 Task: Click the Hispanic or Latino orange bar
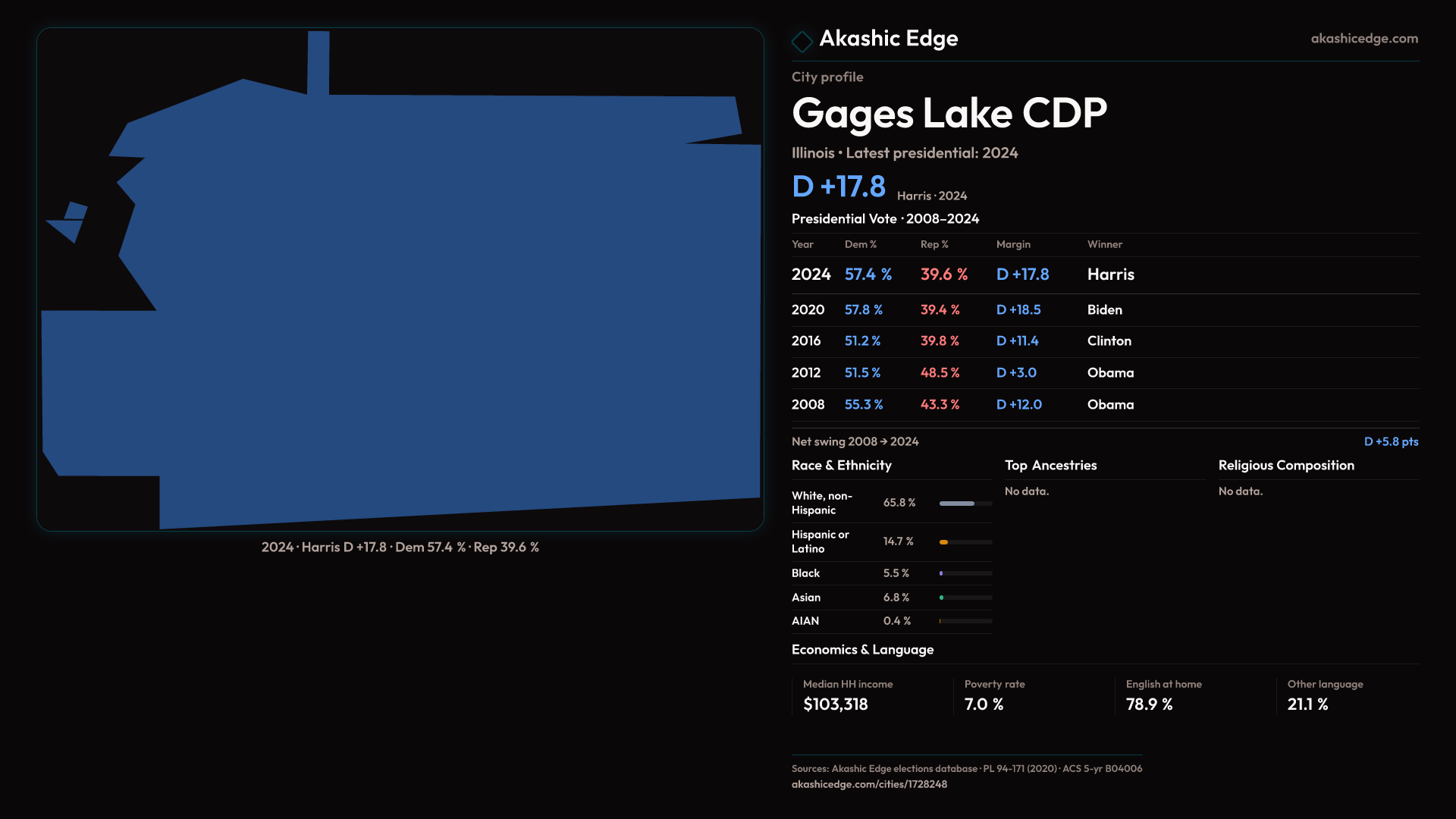(944, 542)
